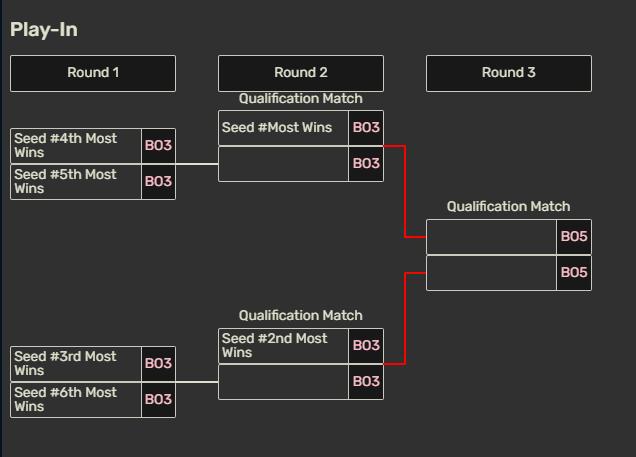
Task: Click the Seed #5th Most Wins team slot
Action: (x=76, y=182)
